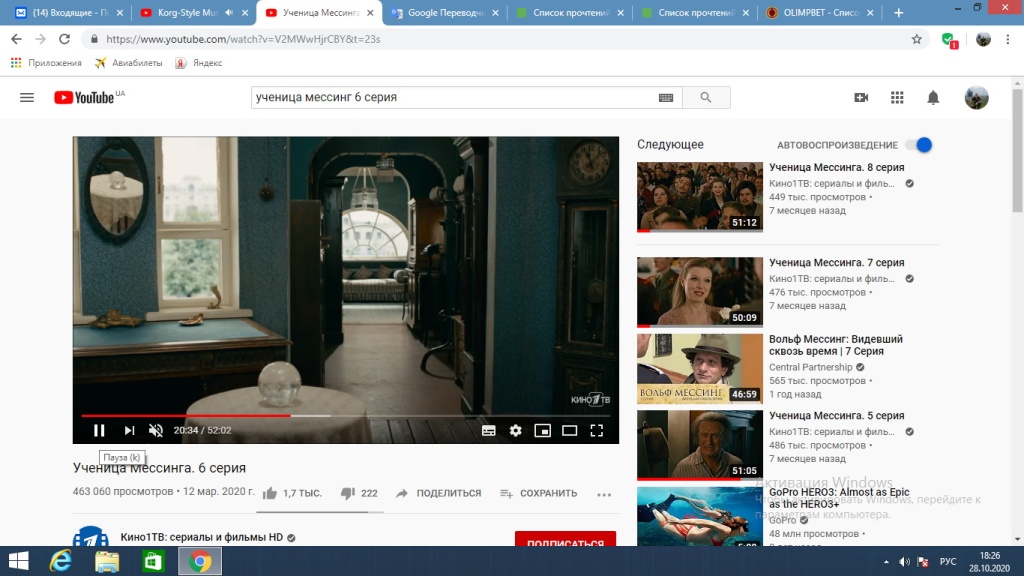Open the on-screen keyboard in search box
Viewport: 1024px width, 576px height.
[666, 97]
